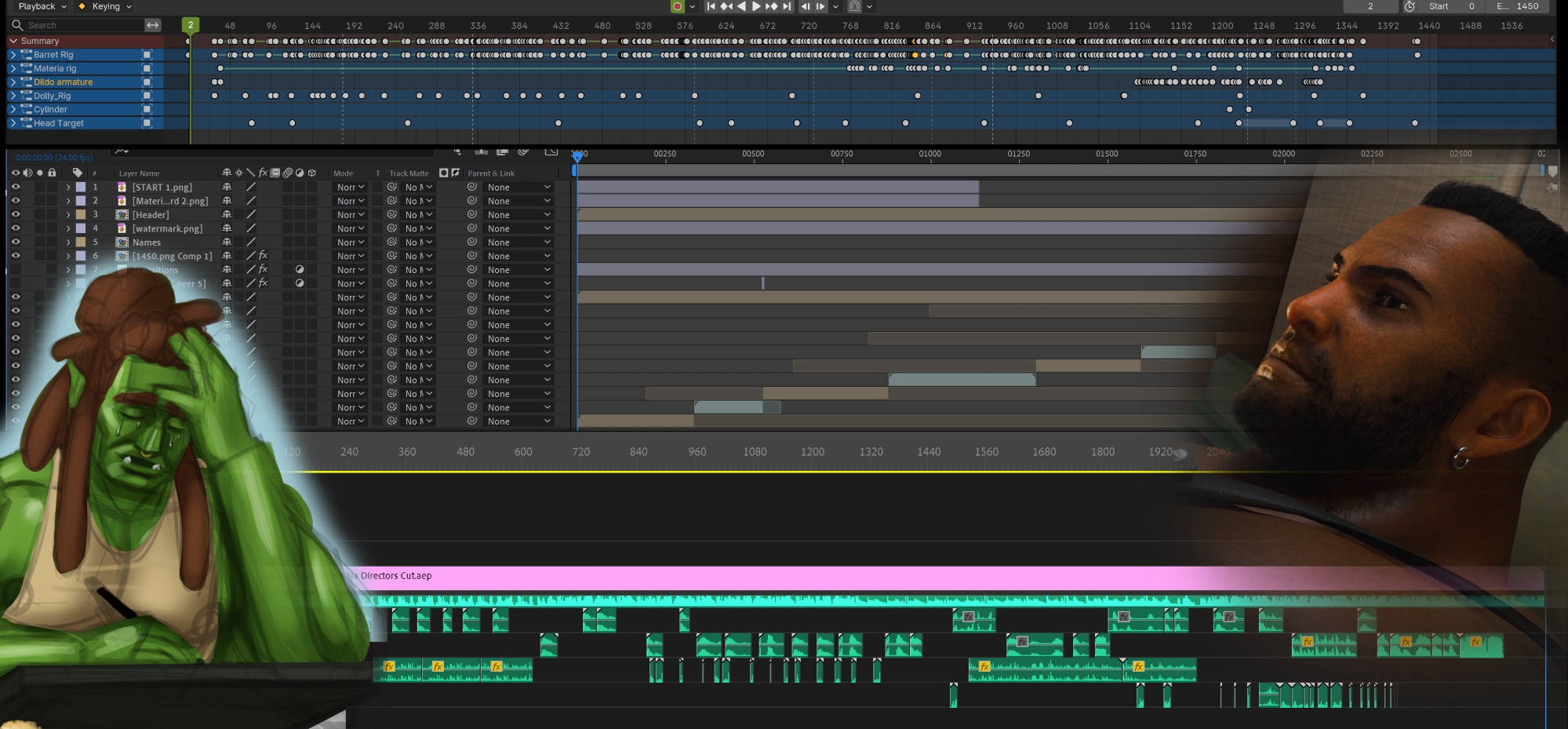Click the use preview range clock icon

tap(1410, 6)
